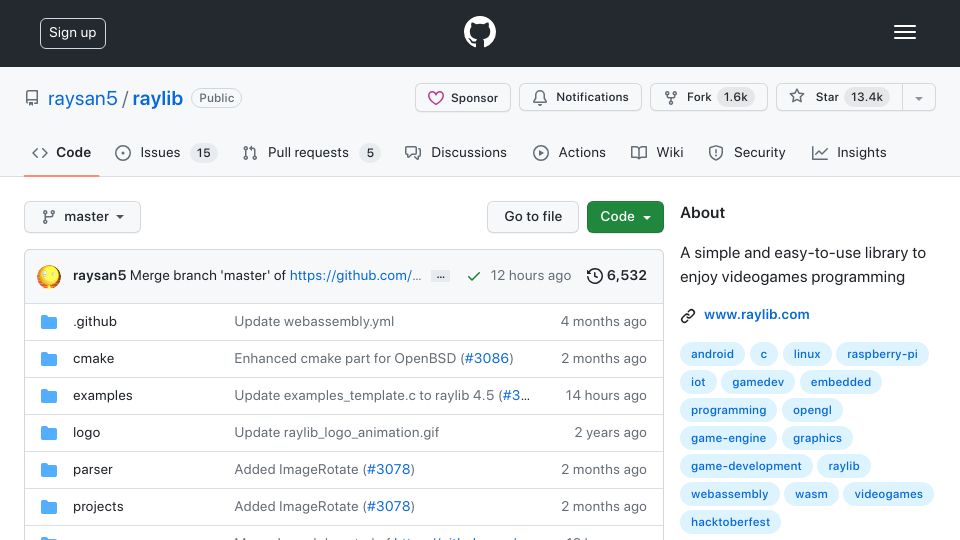The image size is (960, 540).
Task: Click the green check status icon
Action: coord(473,276)
